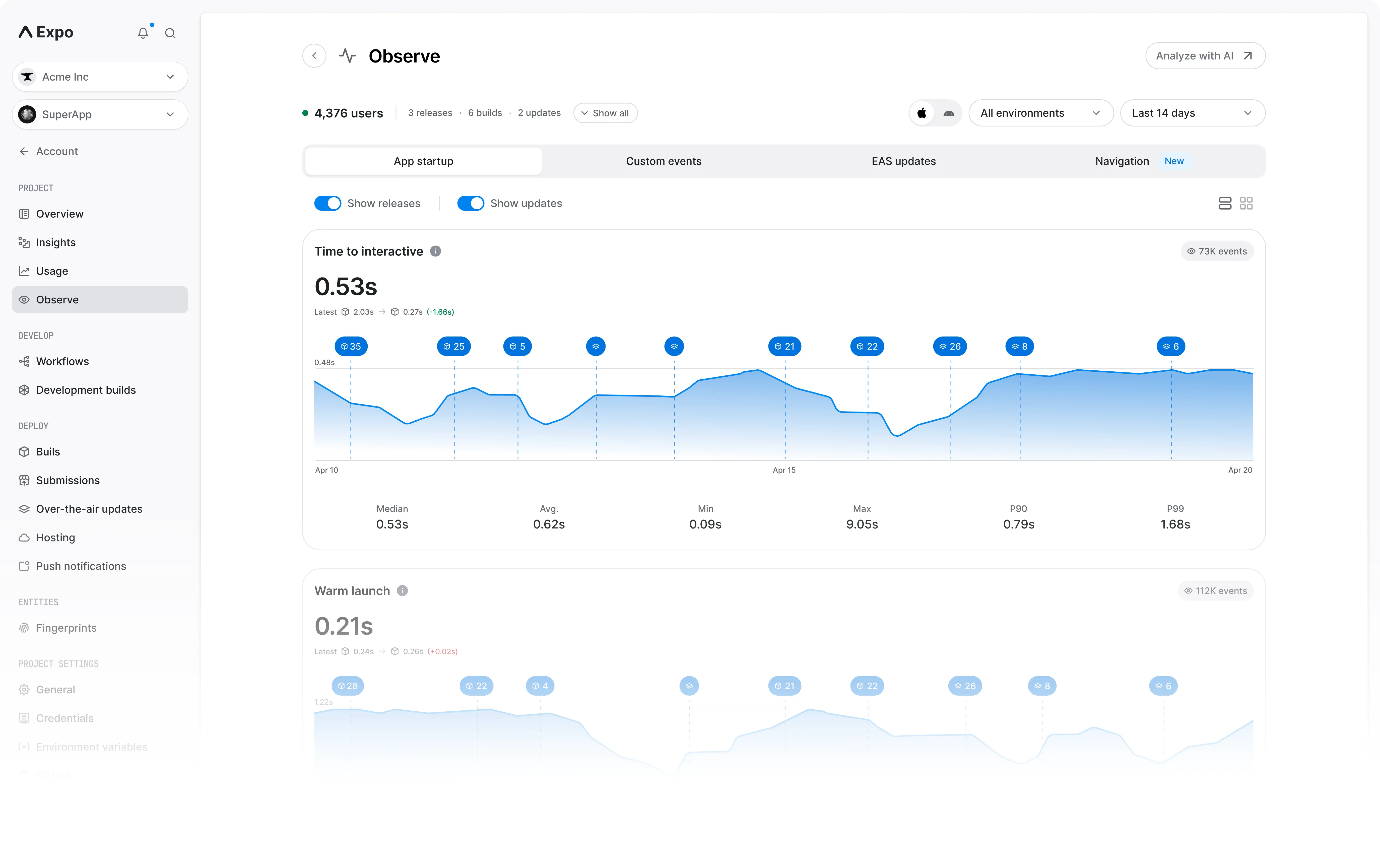Click the Push notifications icon
The width and height of the screenshot is (1380, 868).
pyautogui.click(x=24, y=566)
